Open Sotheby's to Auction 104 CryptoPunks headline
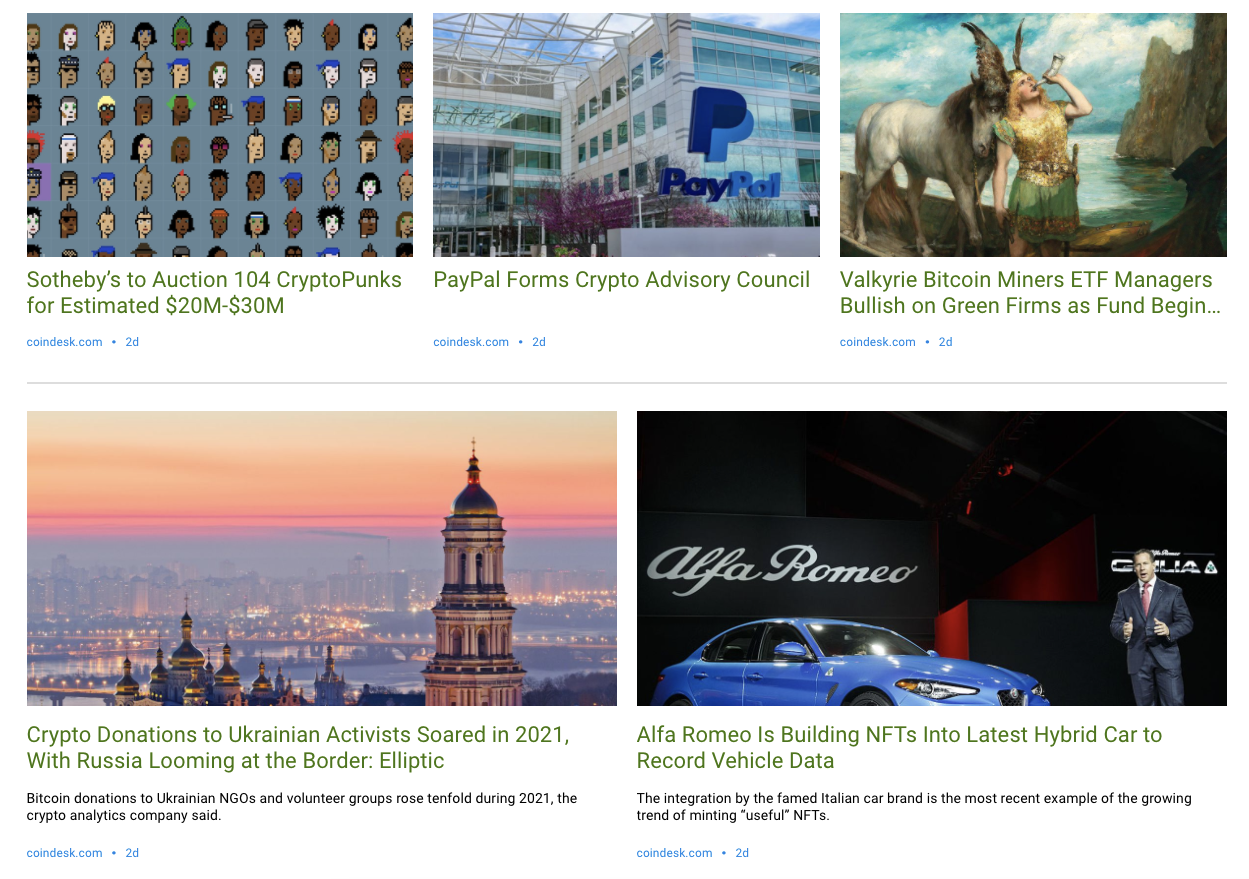1249x879 pixels. point(214,292)
